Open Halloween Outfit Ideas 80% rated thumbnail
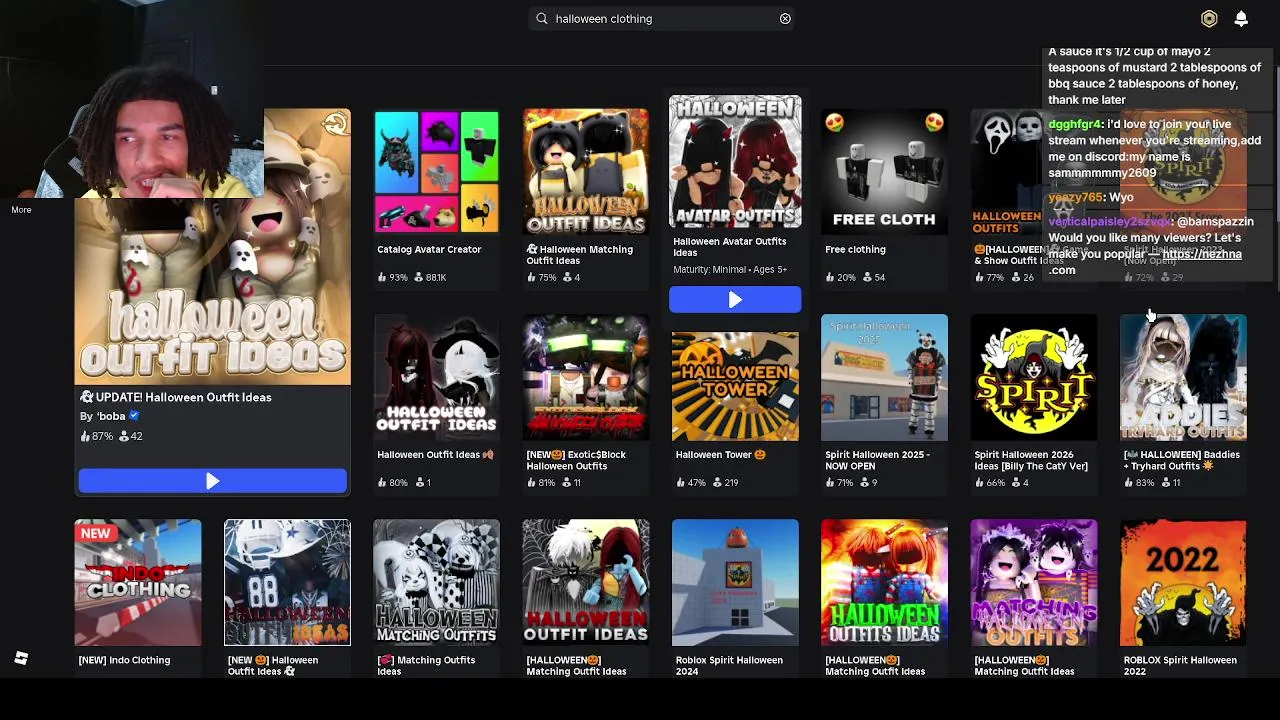The height and width of the screenshot is (720, 1280). (436, 378)
